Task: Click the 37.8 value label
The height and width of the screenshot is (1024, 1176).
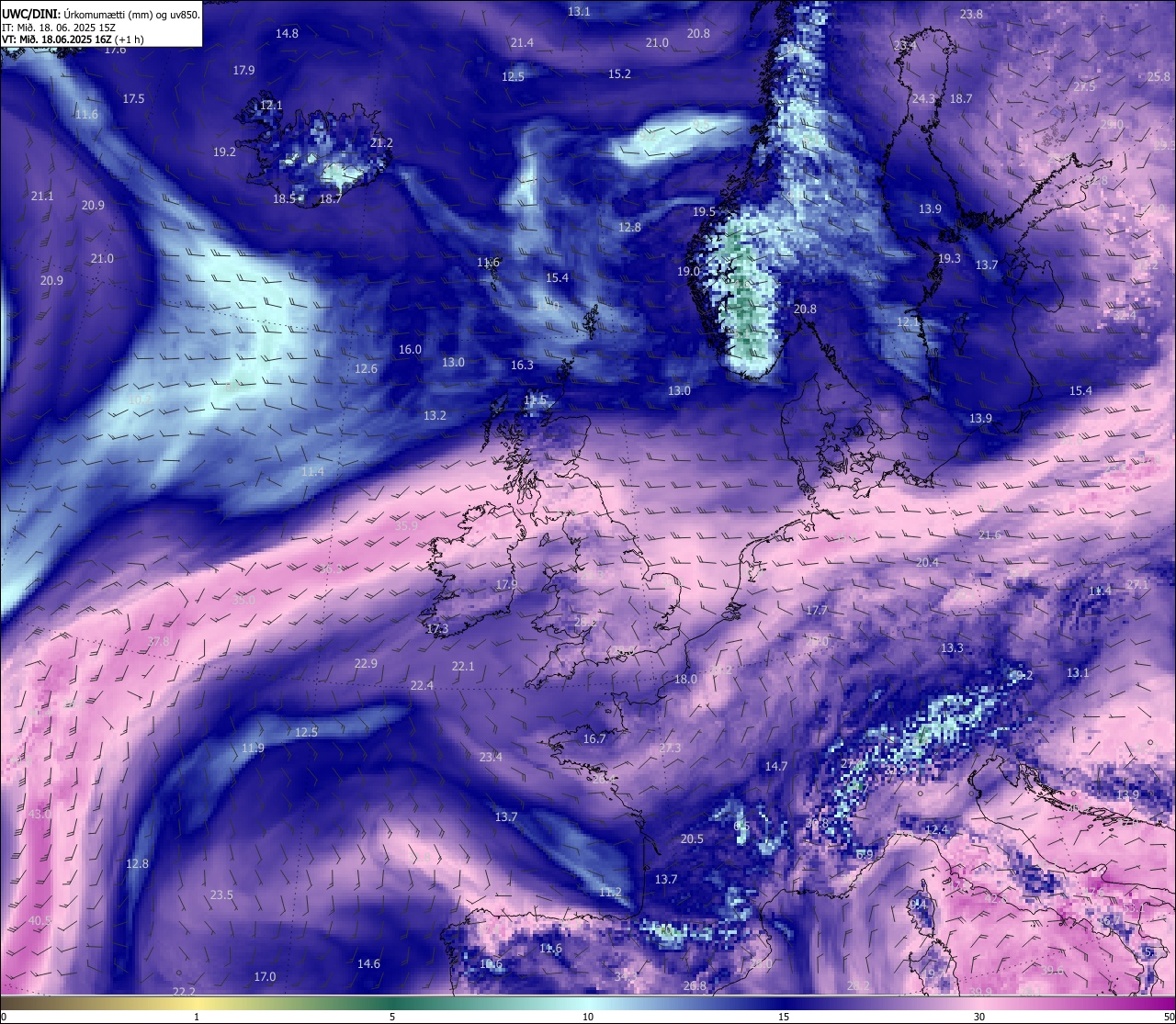Action: pyautogui.click(x=159, y=642)
